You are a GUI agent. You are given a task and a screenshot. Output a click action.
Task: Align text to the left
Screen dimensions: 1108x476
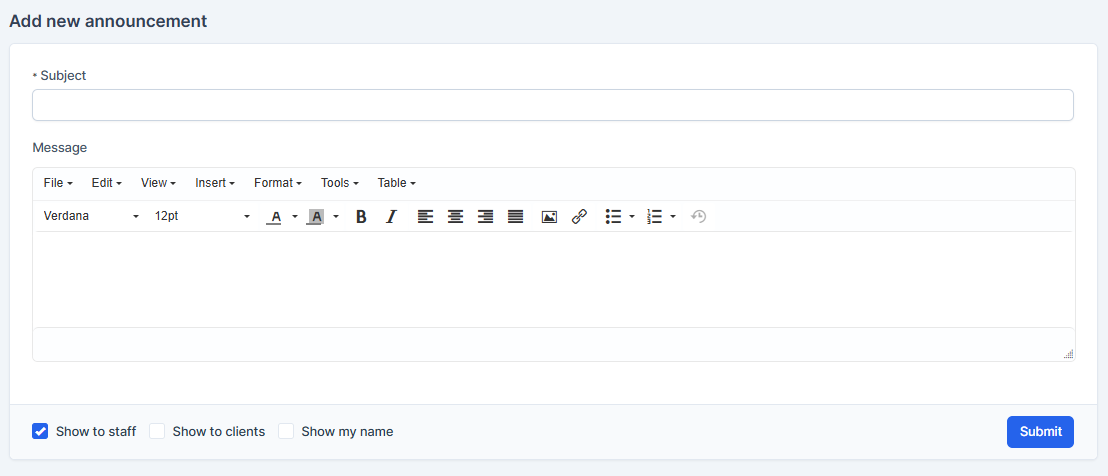[425, 216]
